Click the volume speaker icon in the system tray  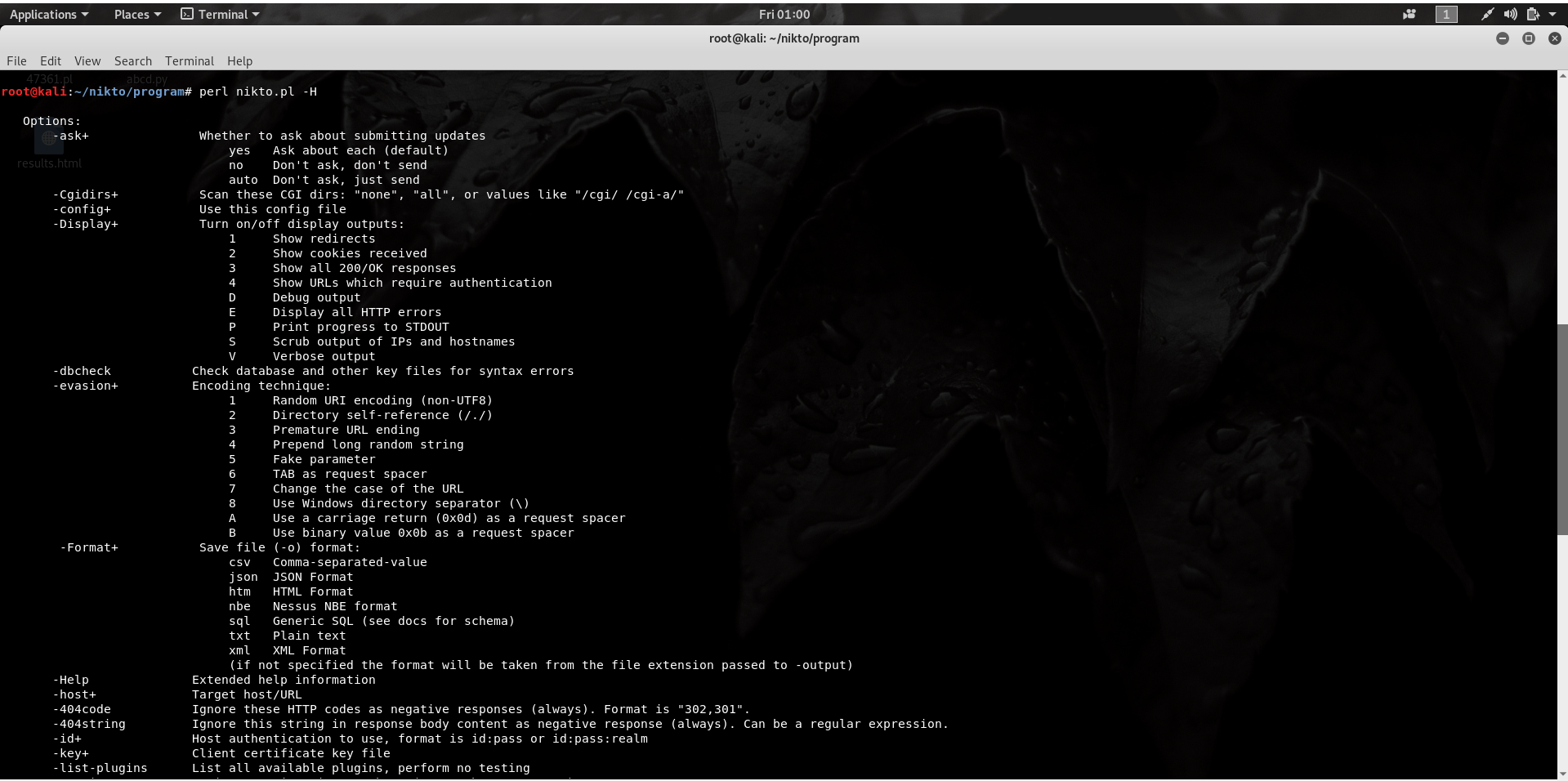click(1511, 14)
